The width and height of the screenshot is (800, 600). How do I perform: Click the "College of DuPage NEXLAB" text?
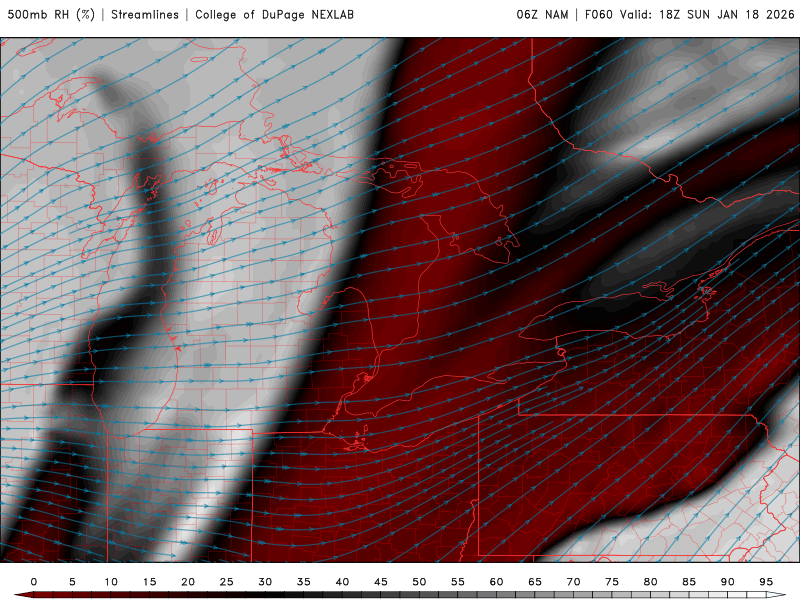(274, 14)
